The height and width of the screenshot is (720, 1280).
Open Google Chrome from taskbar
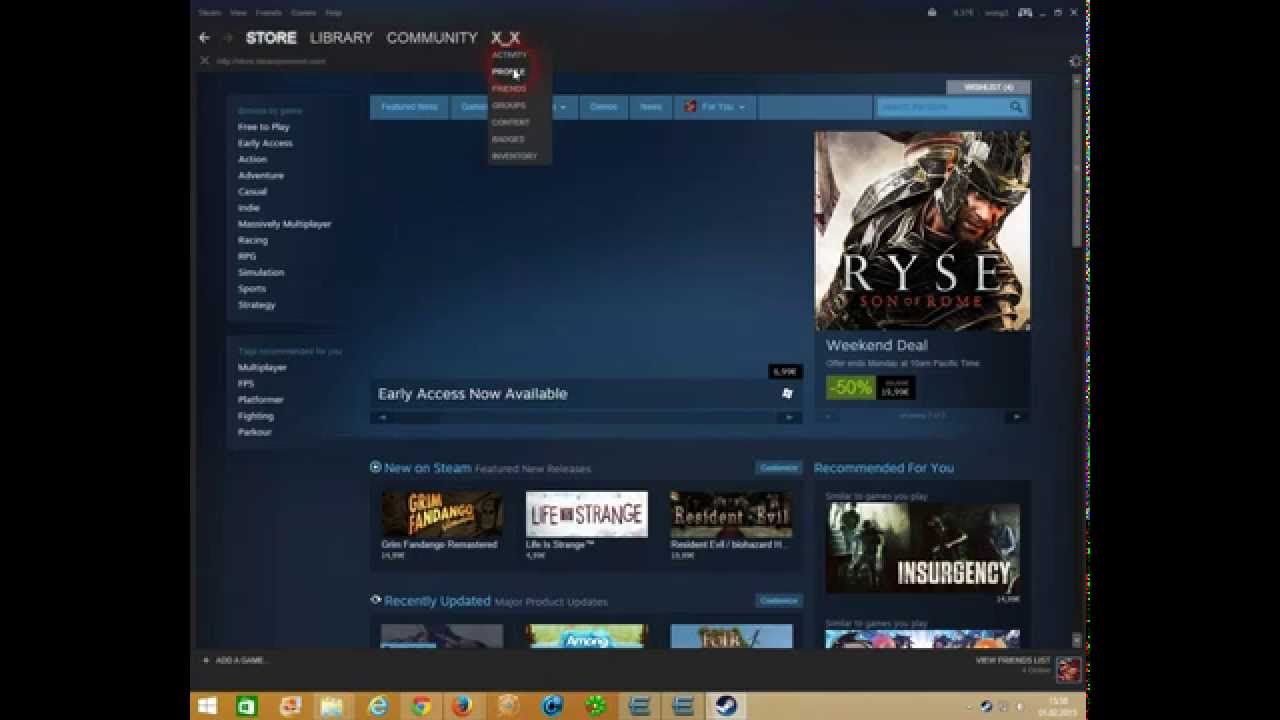(x=421, y=706)
